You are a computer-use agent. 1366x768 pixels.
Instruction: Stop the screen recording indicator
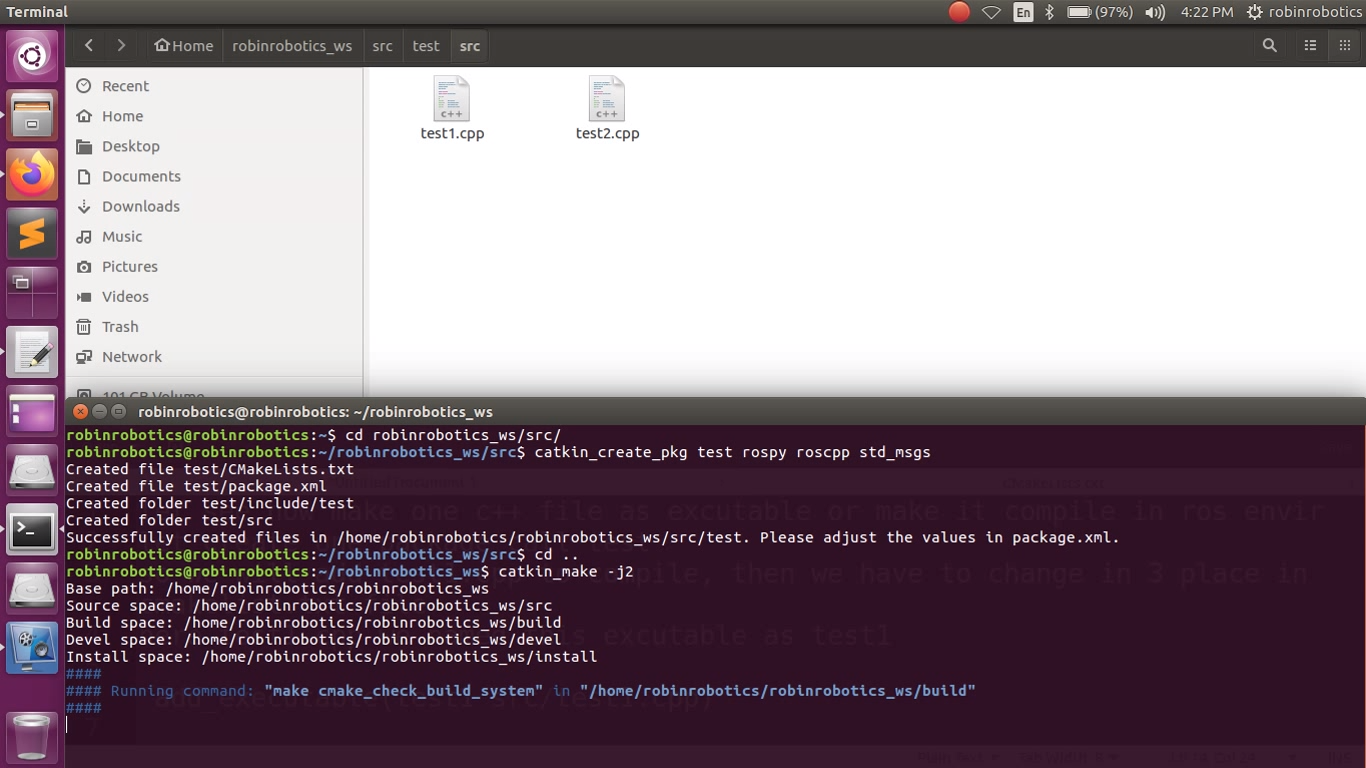957,12
